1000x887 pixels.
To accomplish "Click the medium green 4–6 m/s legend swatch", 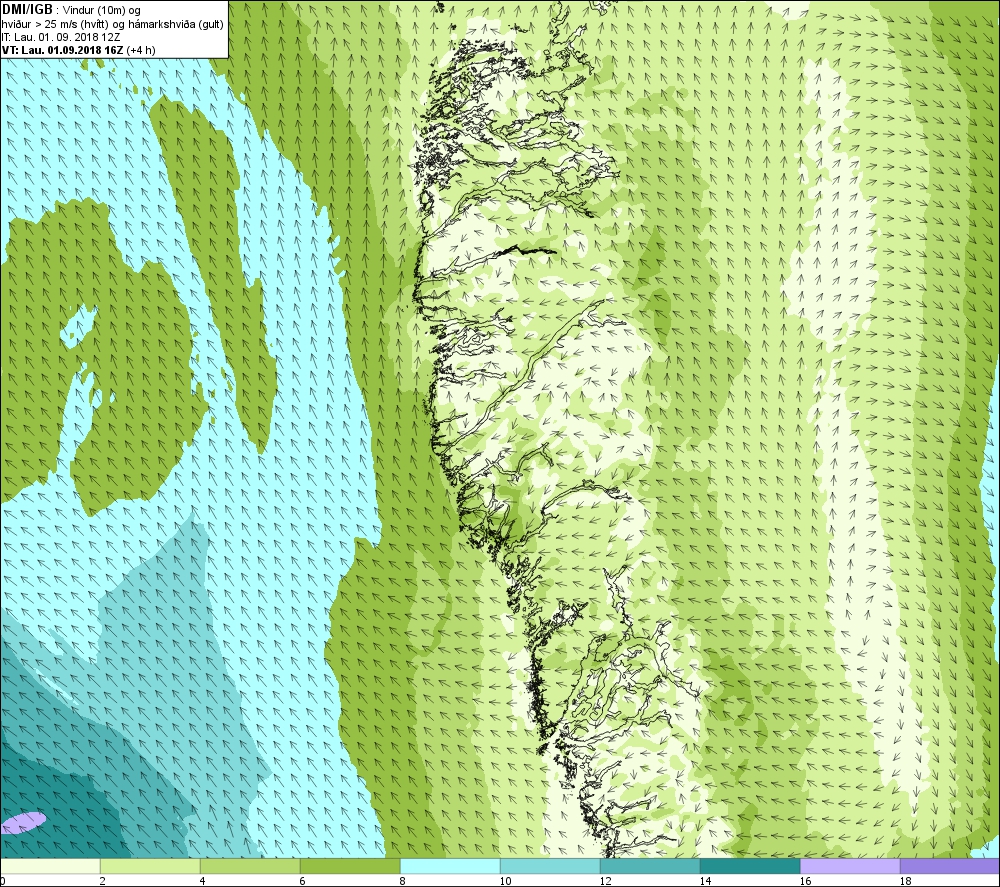I will (250, 866).
